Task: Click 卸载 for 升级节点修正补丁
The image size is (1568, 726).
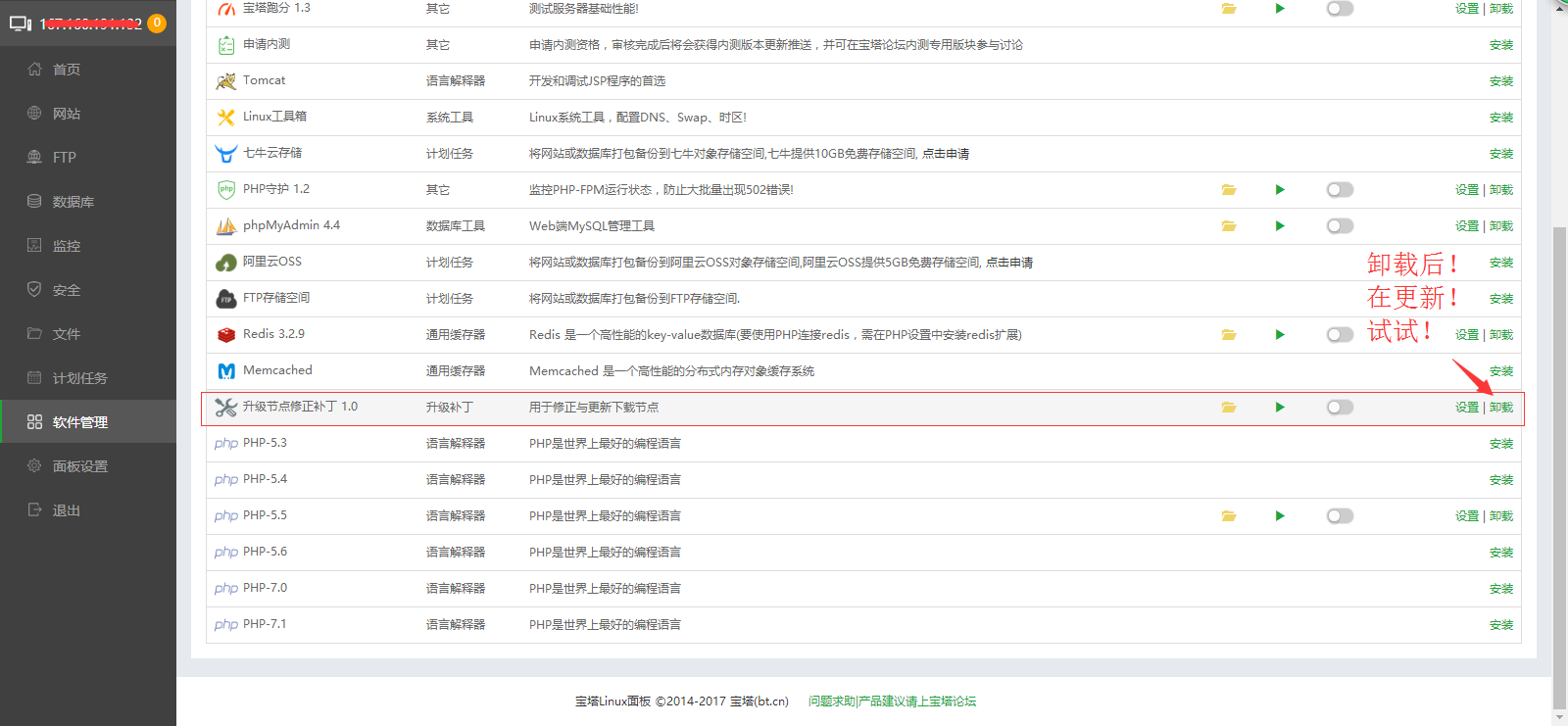Action: tap(1501, 408)
